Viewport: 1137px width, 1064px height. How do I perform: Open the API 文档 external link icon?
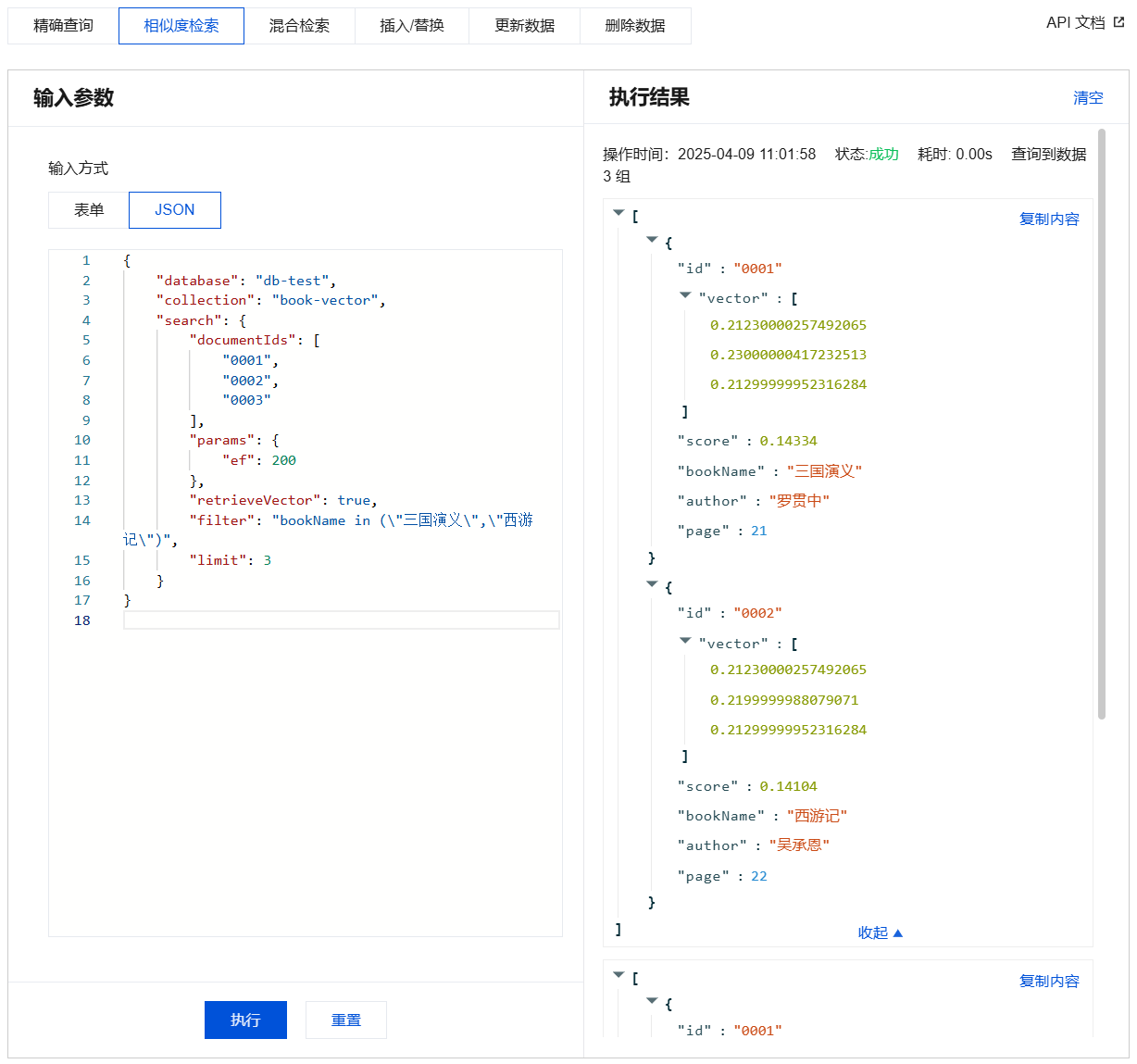coord(1118,23)
